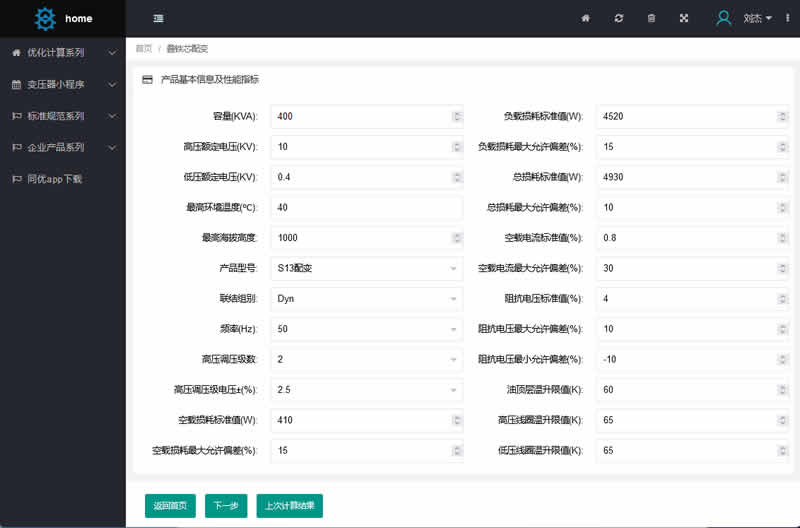Collapse the sidebar with the menu icon
800x528 pixels.
coord(159,18)
